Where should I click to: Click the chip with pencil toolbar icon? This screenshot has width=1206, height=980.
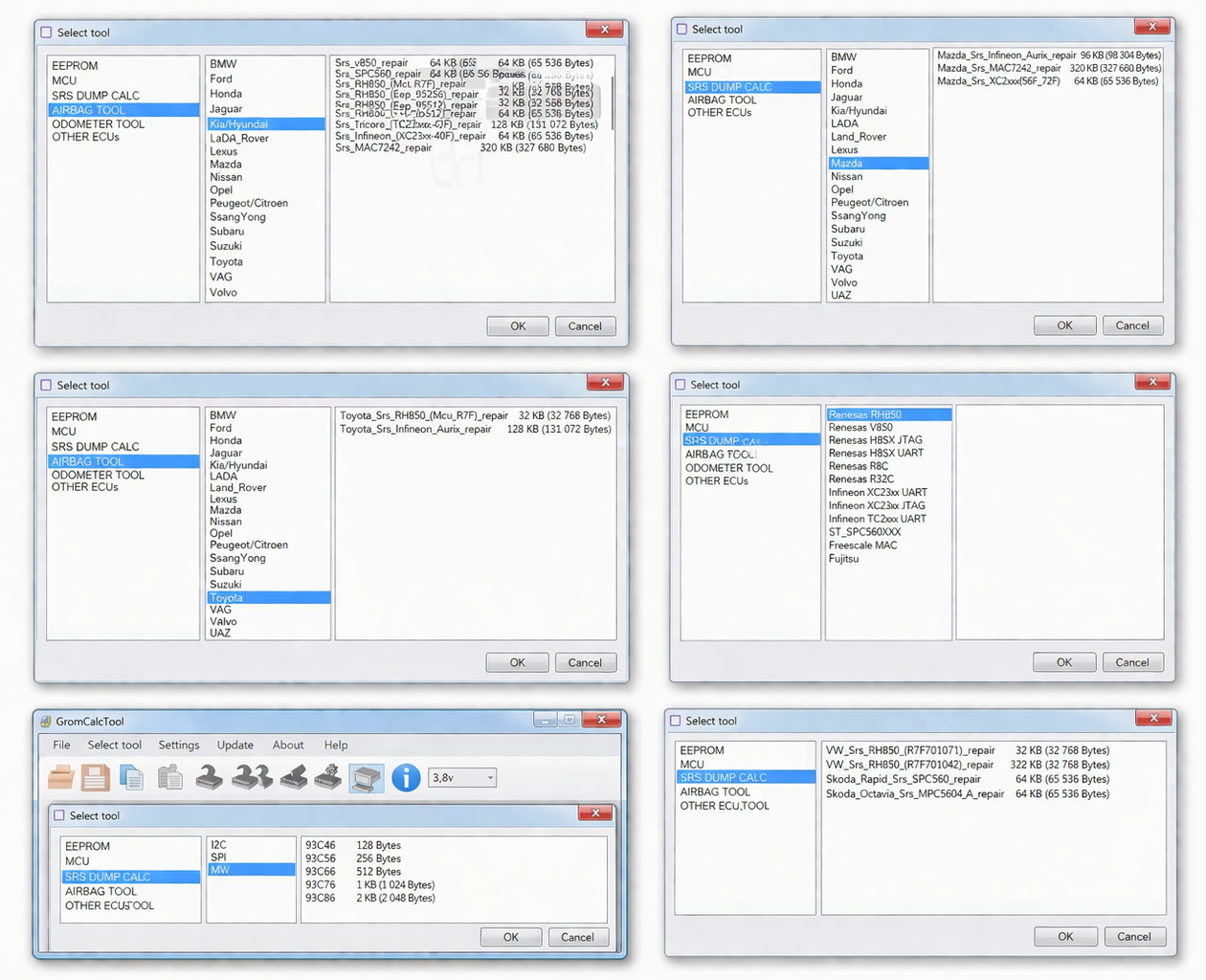click(293, 777)
